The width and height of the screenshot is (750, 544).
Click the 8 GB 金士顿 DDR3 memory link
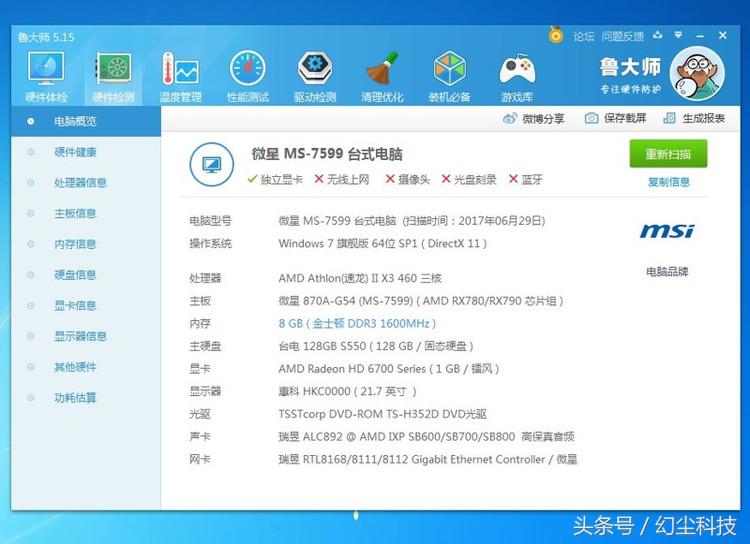(x=357, y=324)
